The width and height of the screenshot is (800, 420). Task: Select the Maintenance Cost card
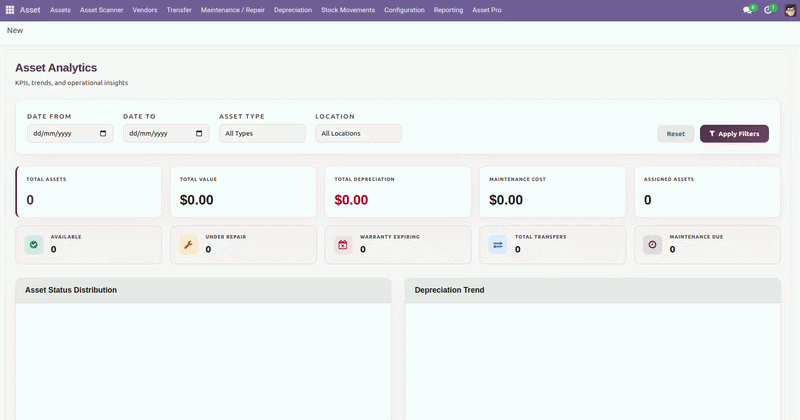(553, 191)
